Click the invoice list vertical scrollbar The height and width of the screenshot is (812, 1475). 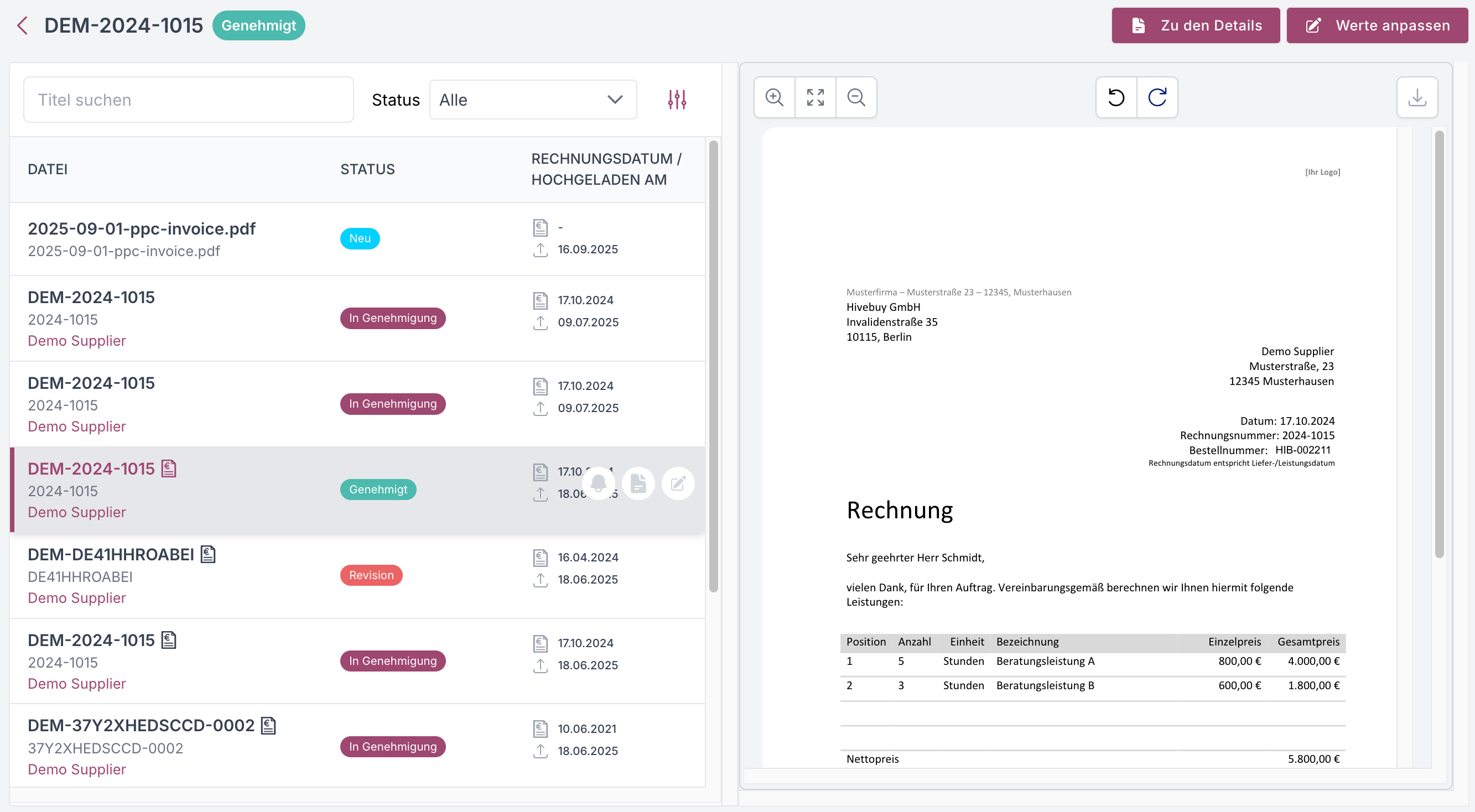713,367
